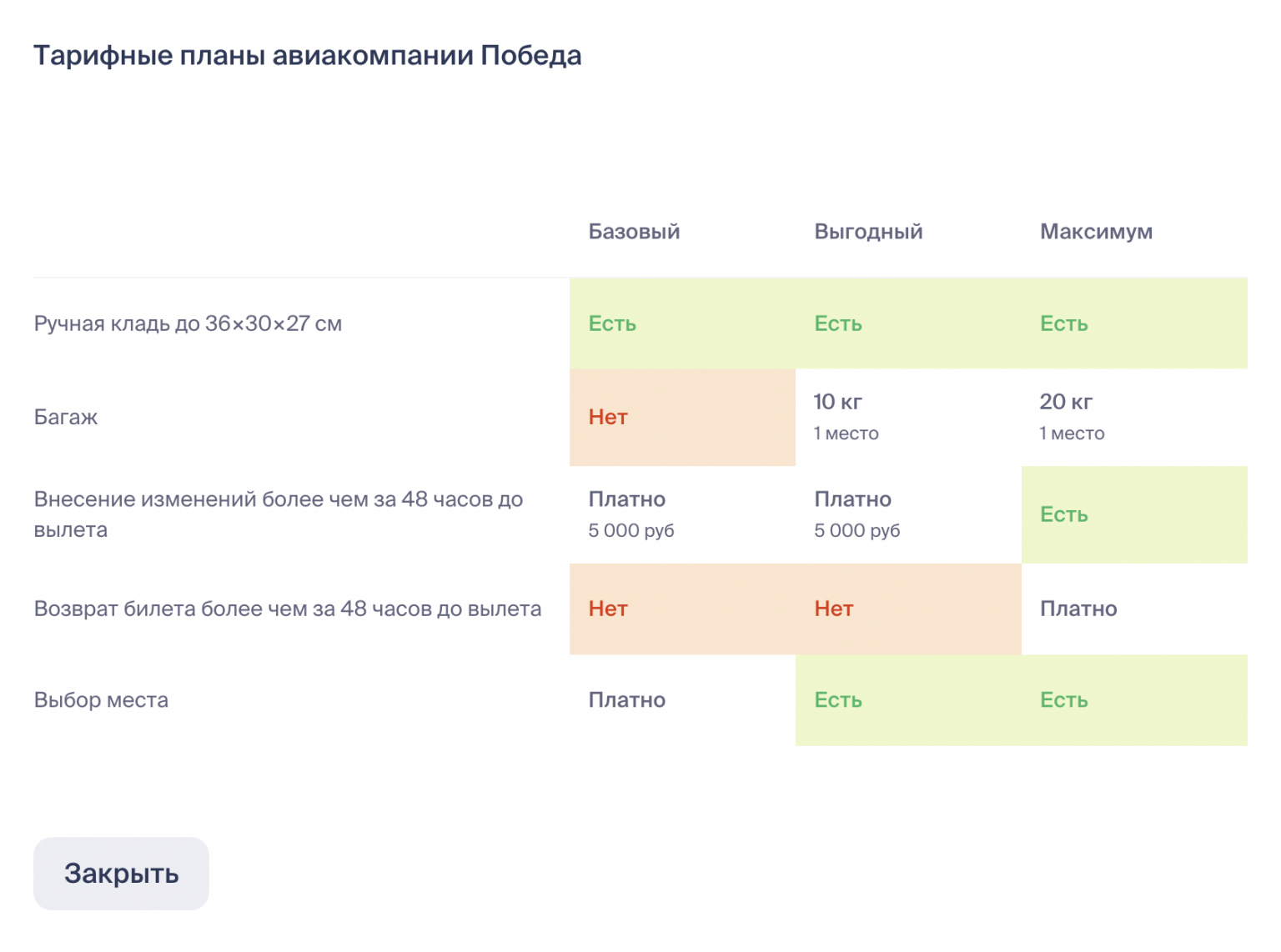Click the Максимум column header
The width and height of the screenshot is (1281, 952).
pyautogui.click(x=1096, y=232)
